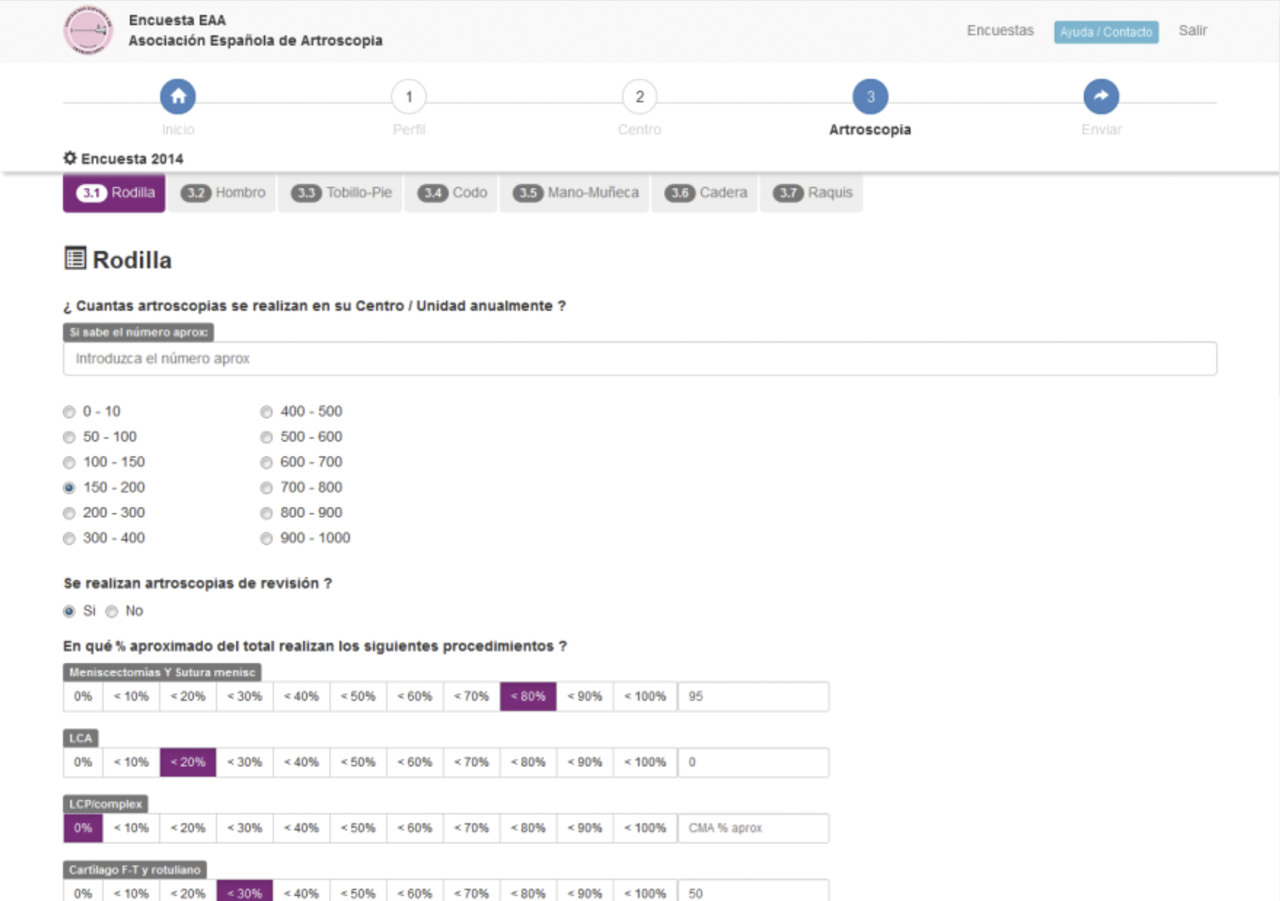This screenshot has height=901, width=1280.
Task: Select step 3 Artroscopia circle
Action: 870,97
